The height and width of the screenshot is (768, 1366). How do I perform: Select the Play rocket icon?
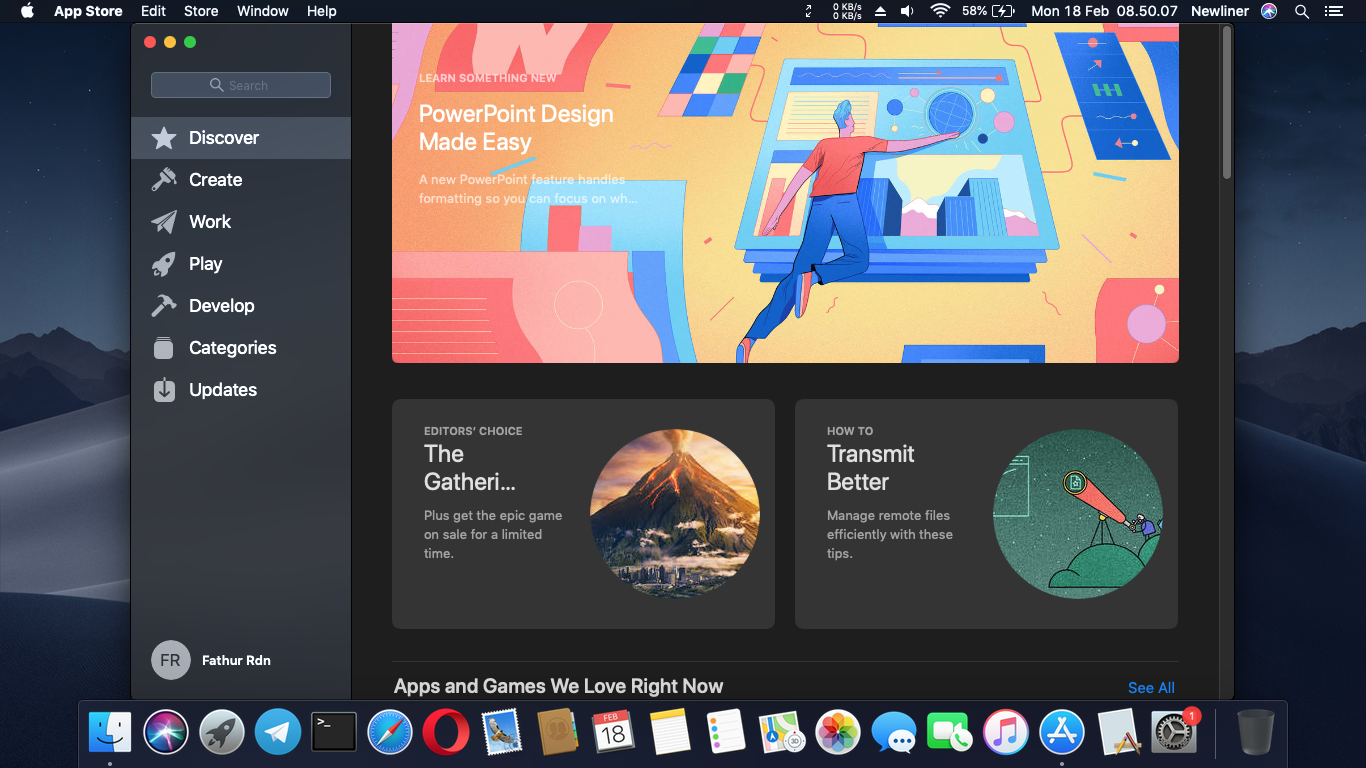pos(164,264)
